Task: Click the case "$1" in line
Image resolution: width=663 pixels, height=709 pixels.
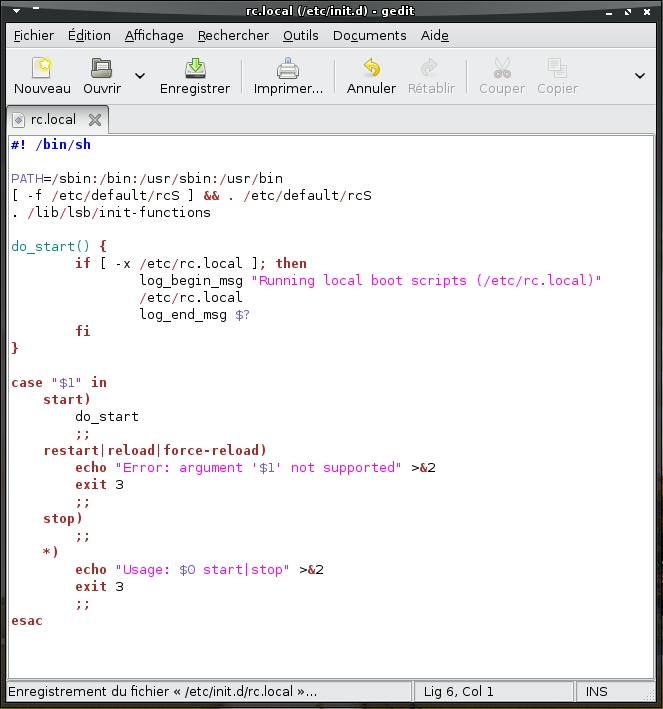Action: tap(59, 383)
